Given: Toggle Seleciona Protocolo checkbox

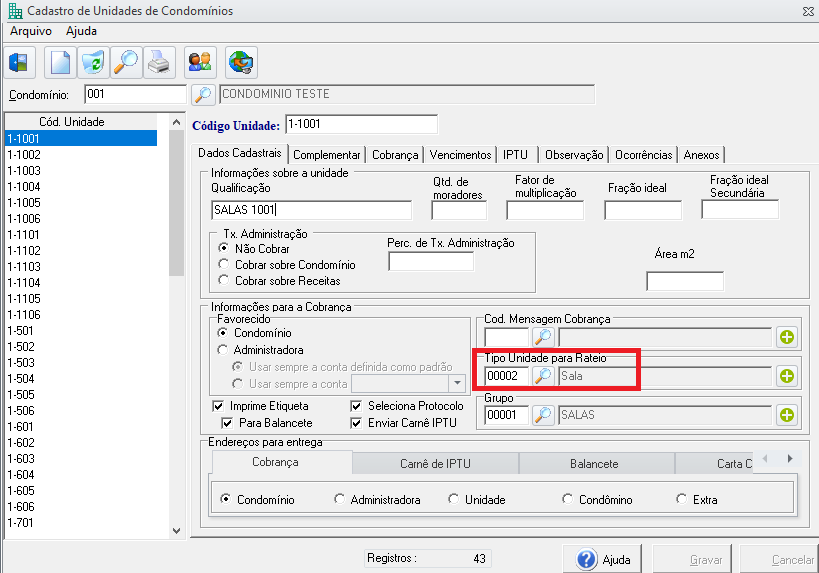Looking at the screenshot, I should (356, 406).
